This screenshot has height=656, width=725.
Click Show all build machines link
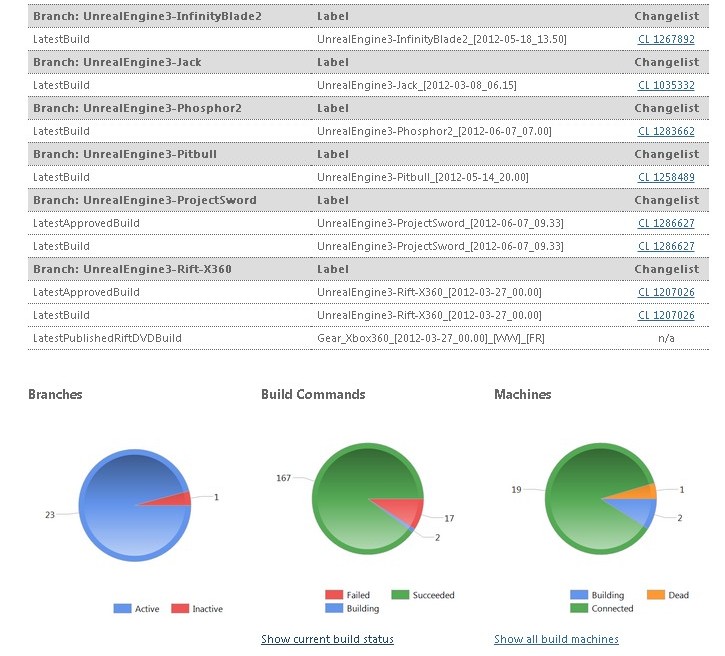point(556,639)
